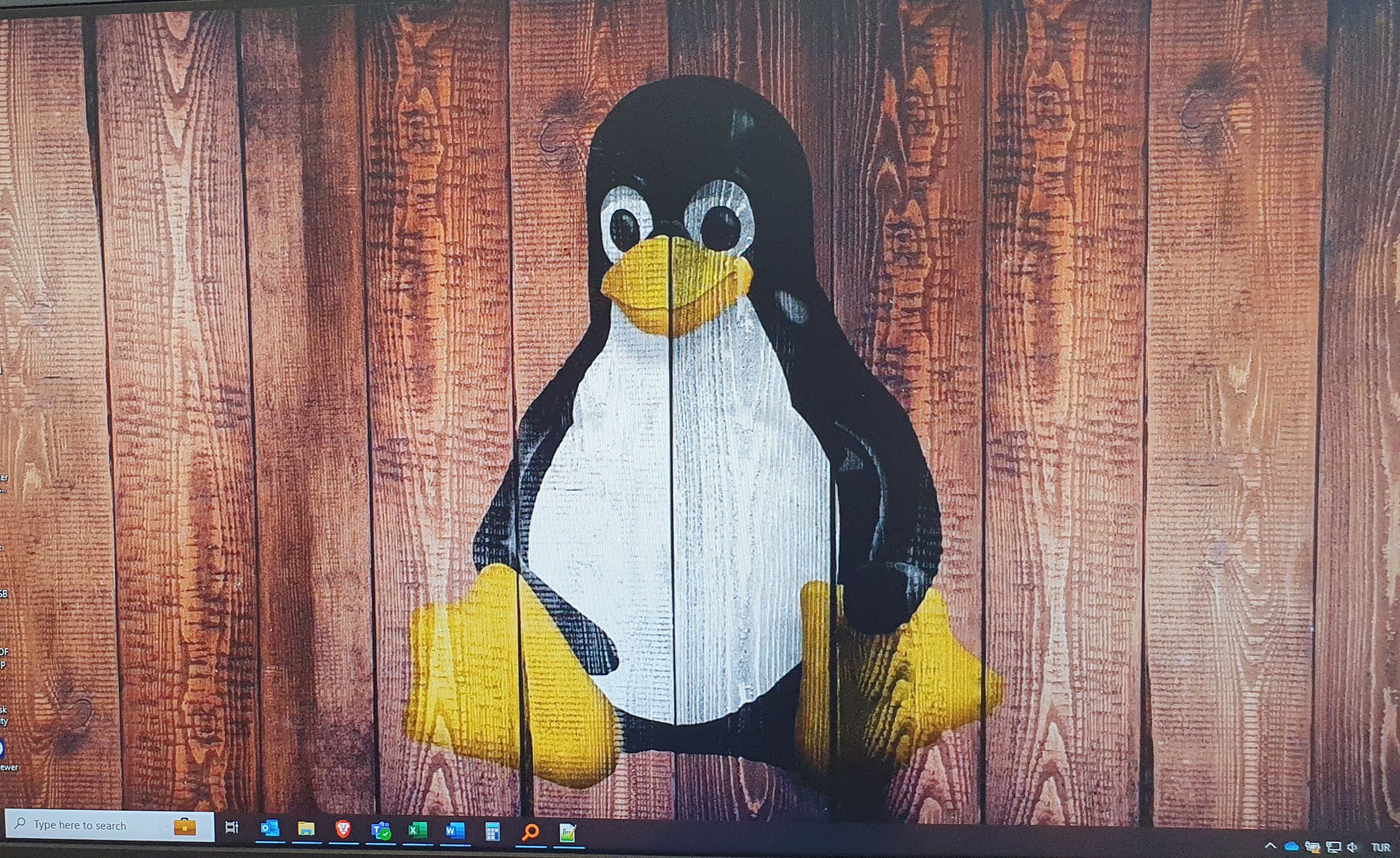Viewport: 1400px width, 858px height.
Task: Open the orange magnifier search app
Action: point(530,832)
